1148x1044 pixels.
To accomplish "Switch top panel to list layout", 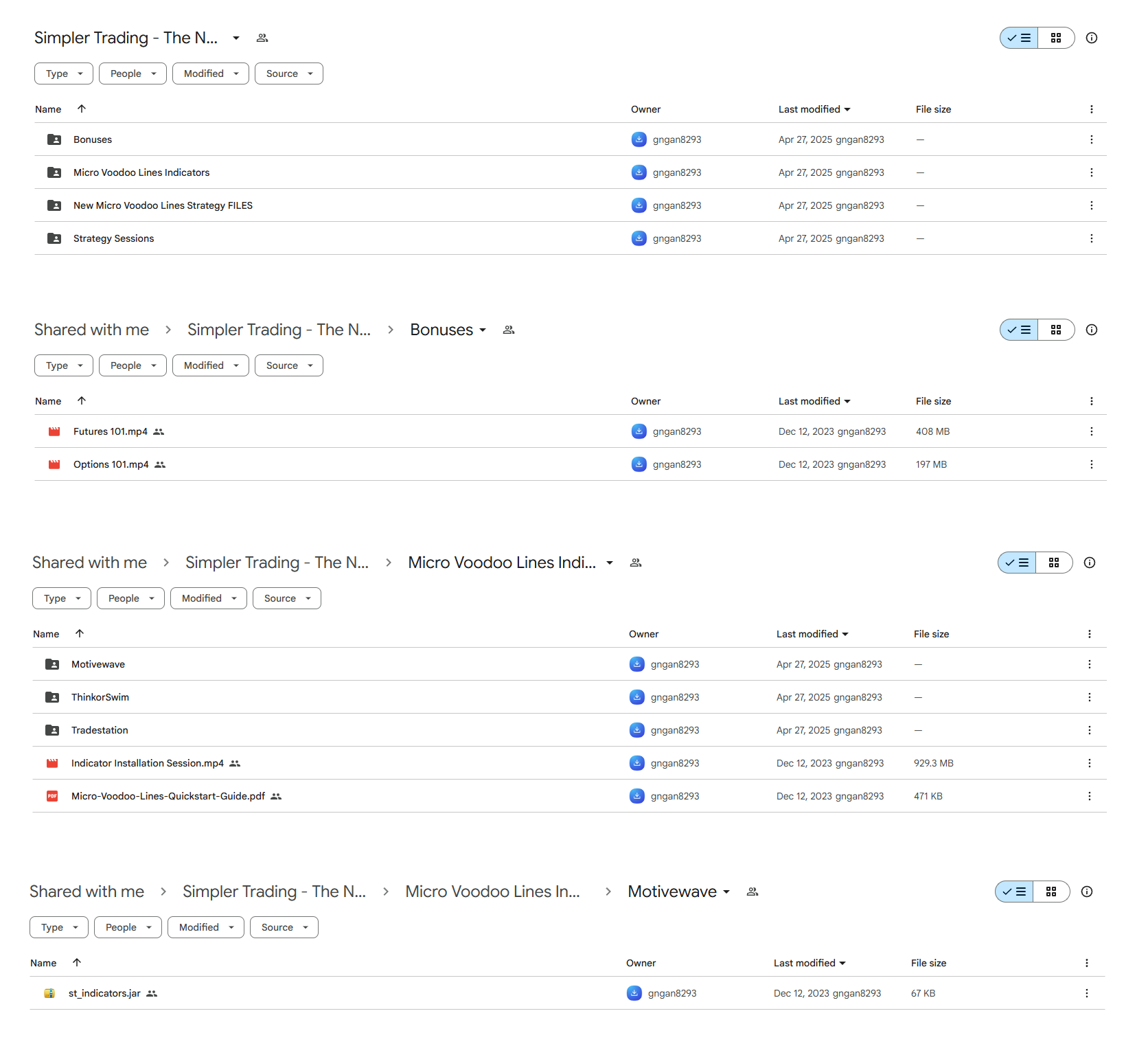I will [1019, 38].
